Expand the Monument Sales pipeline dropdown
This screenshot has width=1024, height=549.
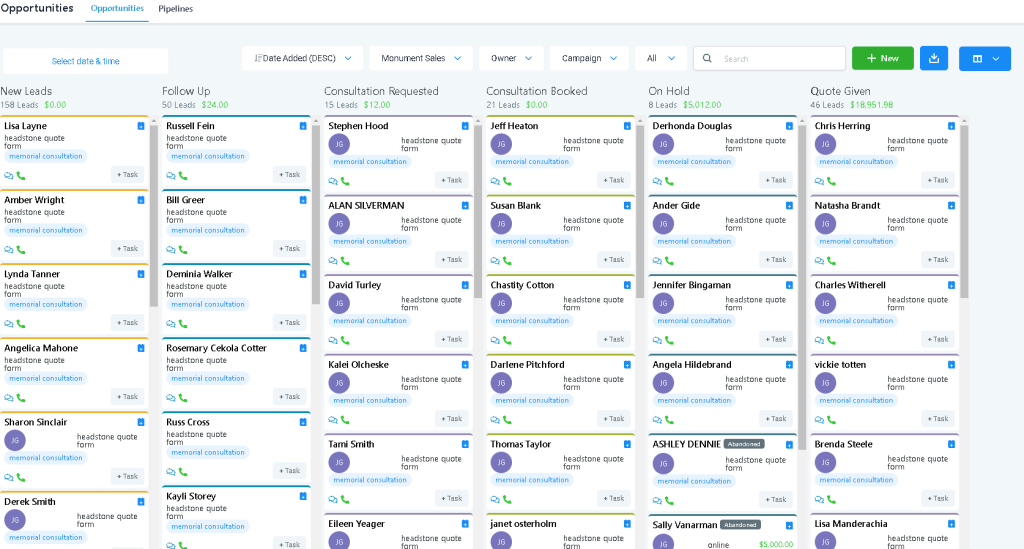(x=420, y=58)
